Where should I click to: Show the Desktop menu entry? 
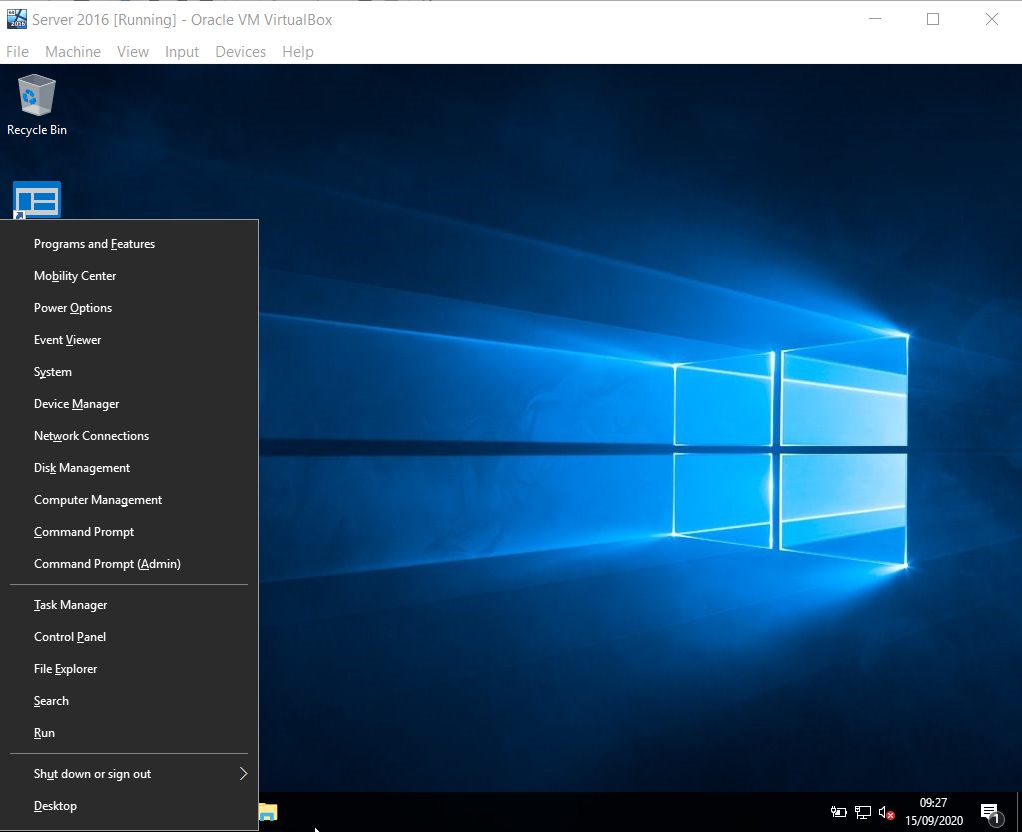[129, 805]
